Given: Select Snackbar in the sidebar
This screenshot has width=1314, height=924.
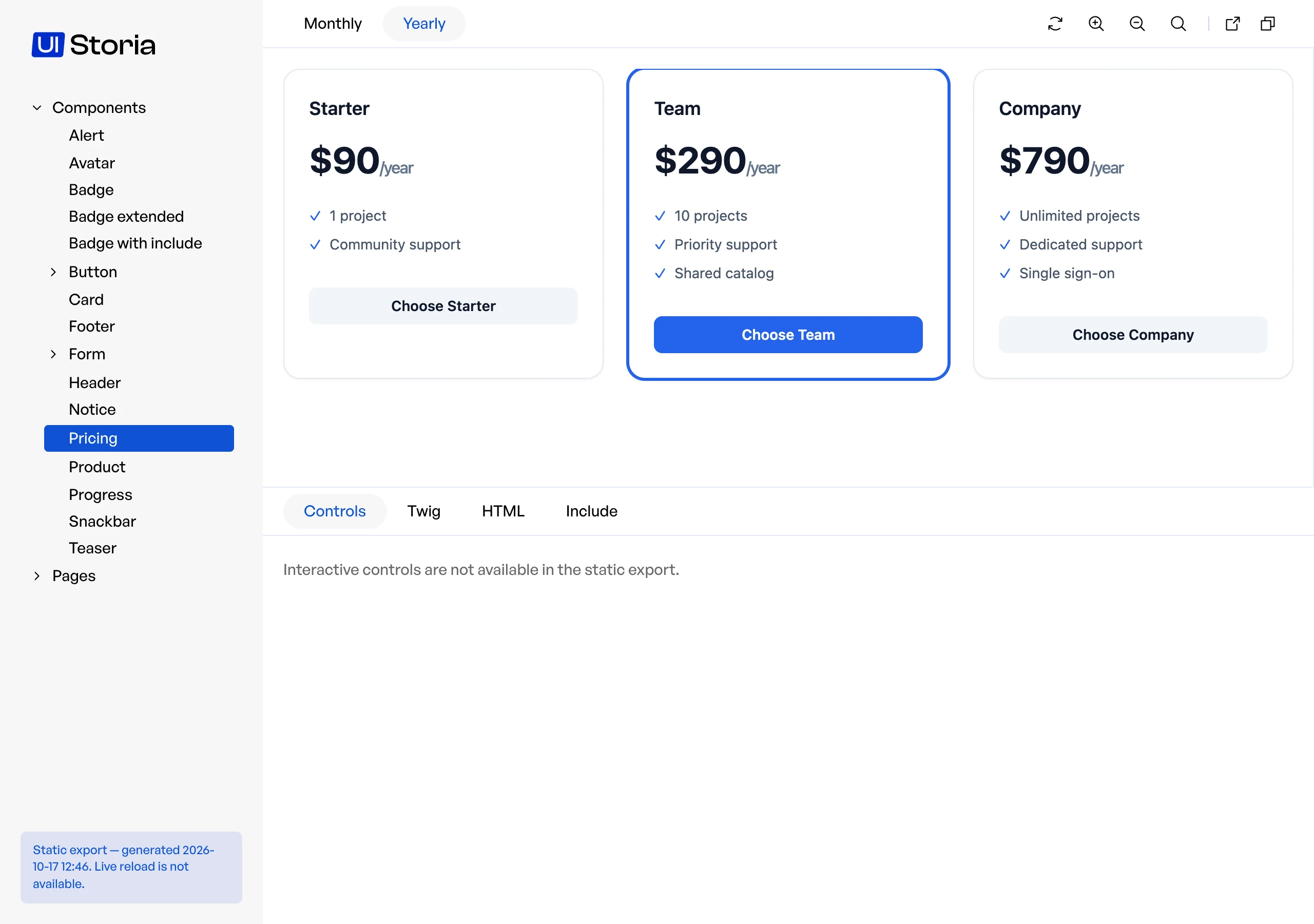Looking at the screenshot, I should point(103,522).
